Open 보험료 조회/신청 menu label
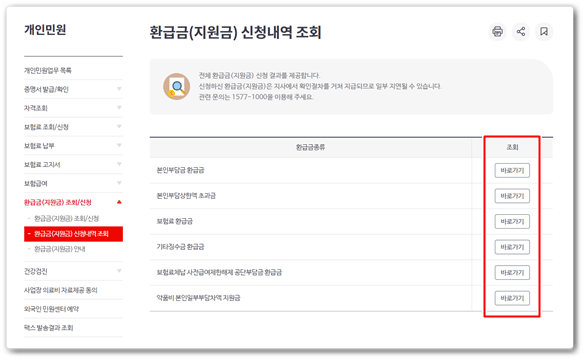The width and height of the screenshot is (586, 361). 46,127
